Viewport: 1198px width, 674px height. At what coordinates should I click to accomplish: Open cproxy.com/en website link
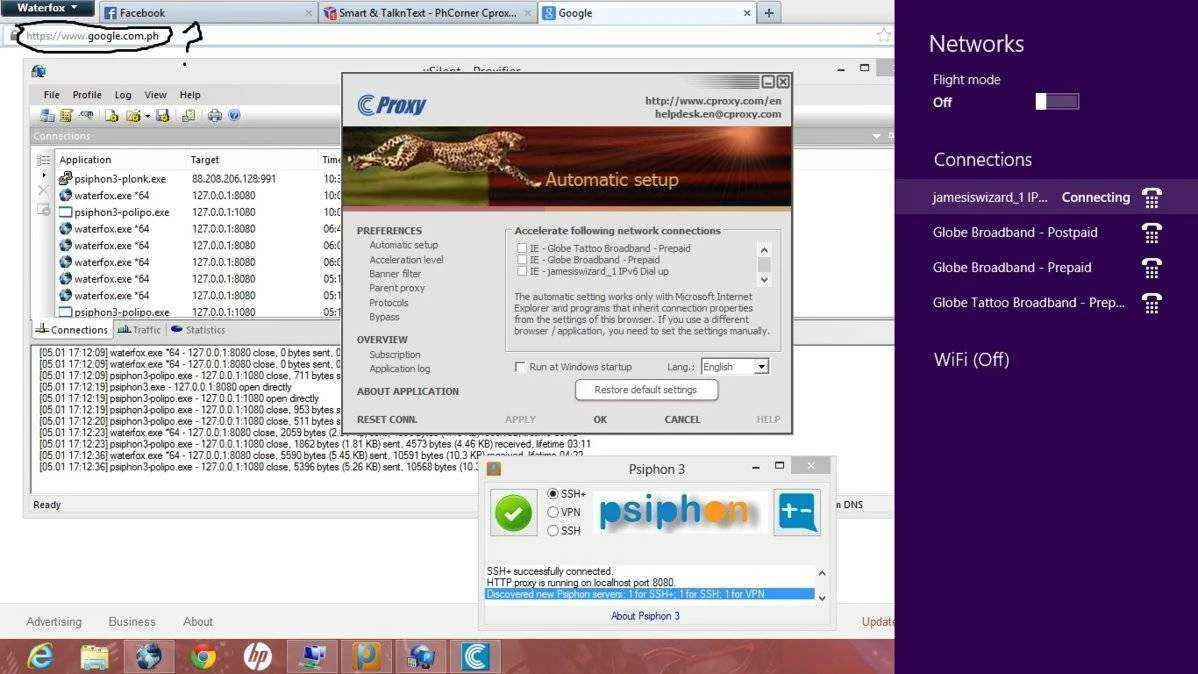(x=713, y=101)
